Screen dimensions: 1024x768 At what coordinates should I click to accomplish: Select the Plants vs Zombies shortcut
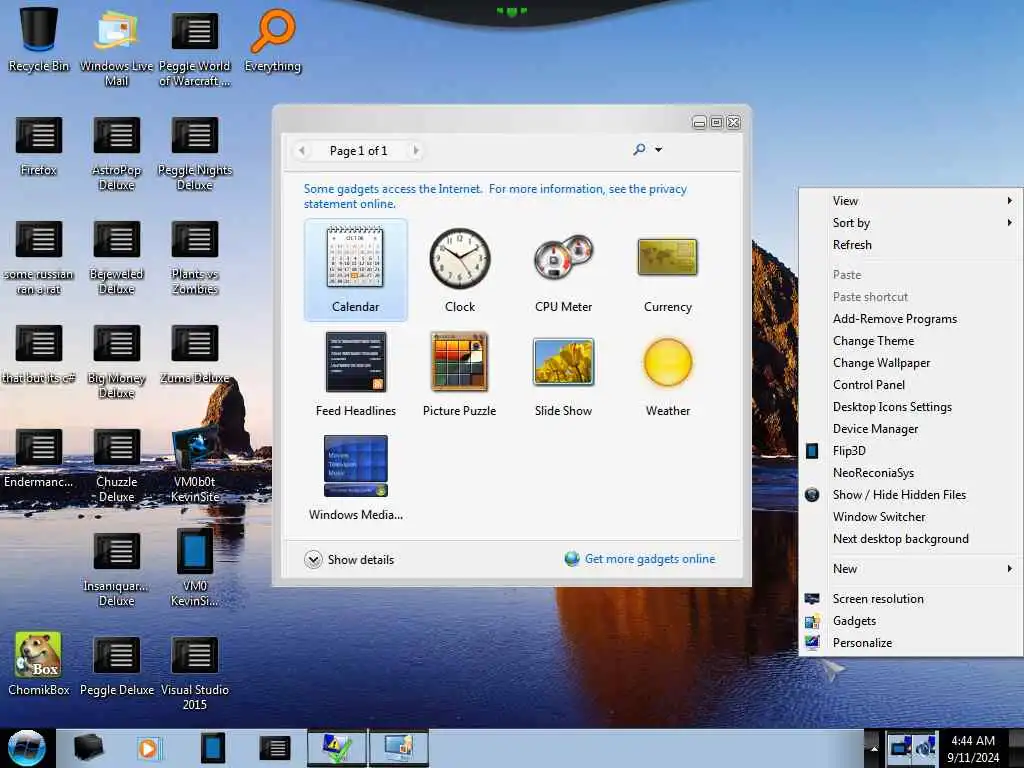(x=195, y=257)
